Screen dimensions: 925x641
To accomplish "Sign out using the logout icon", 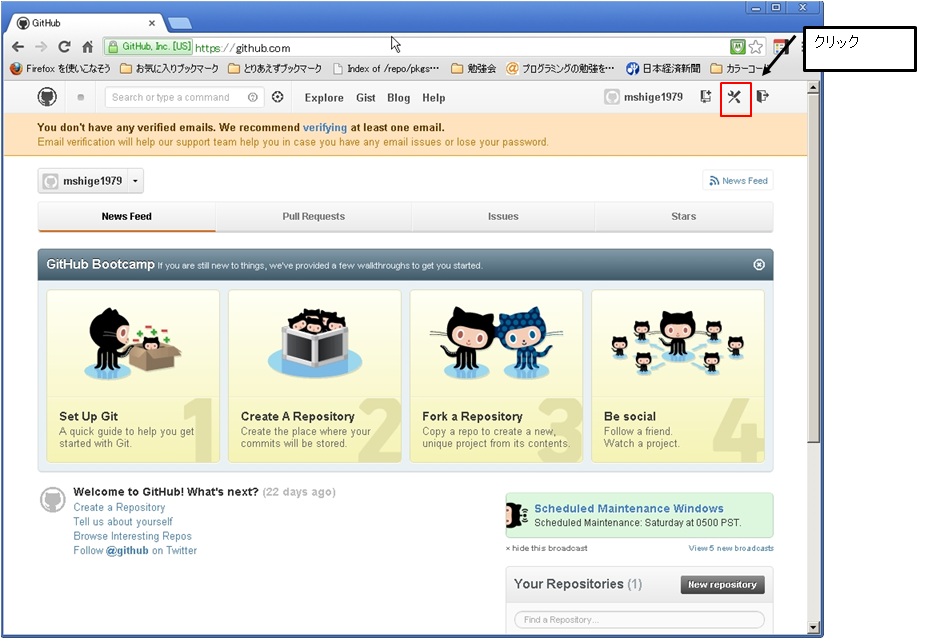I will click(763, 96).
